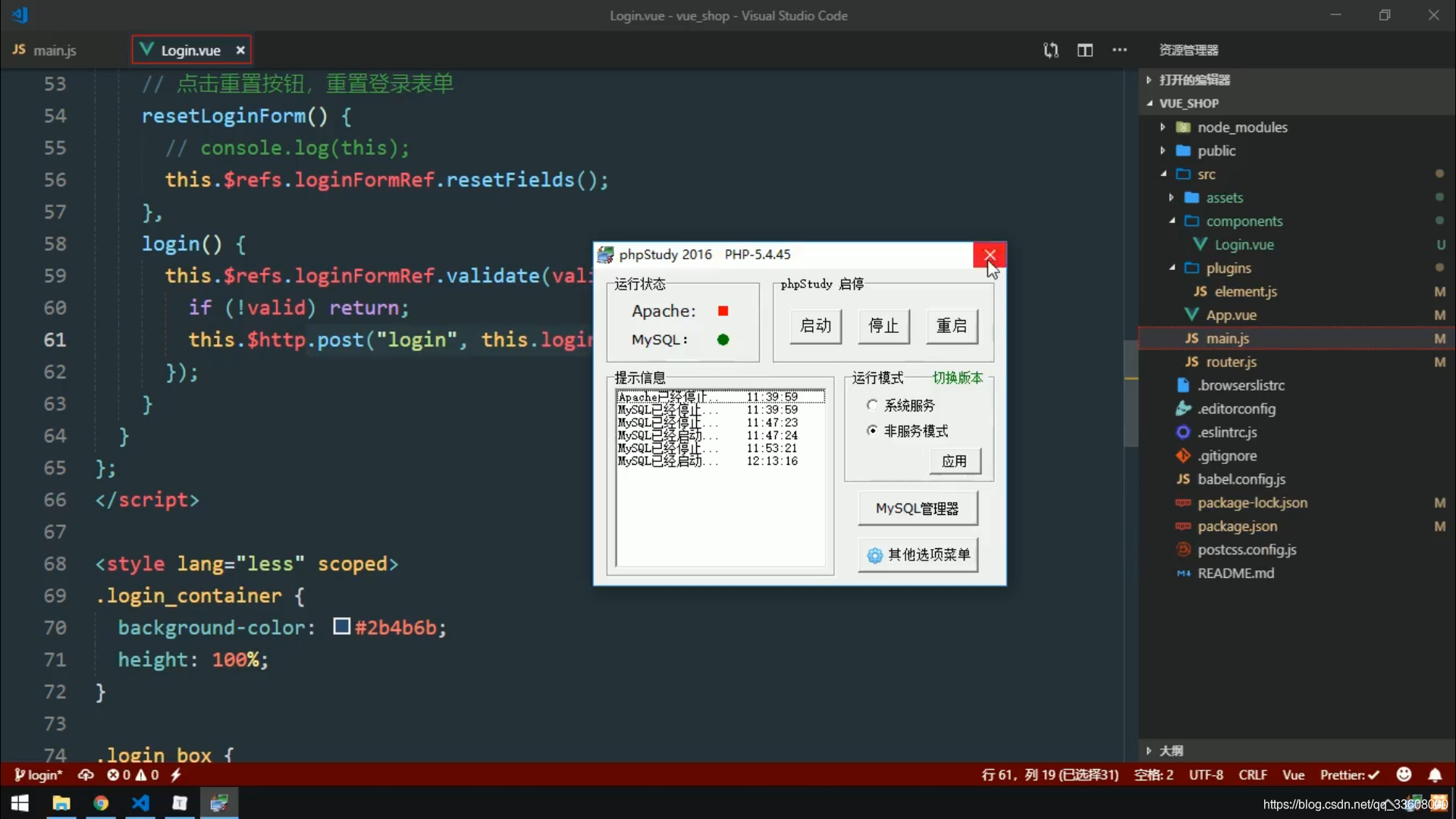Select the 系统服务 radio button
The height and width of the screenshot is (819, 1456).
[872, 406]
